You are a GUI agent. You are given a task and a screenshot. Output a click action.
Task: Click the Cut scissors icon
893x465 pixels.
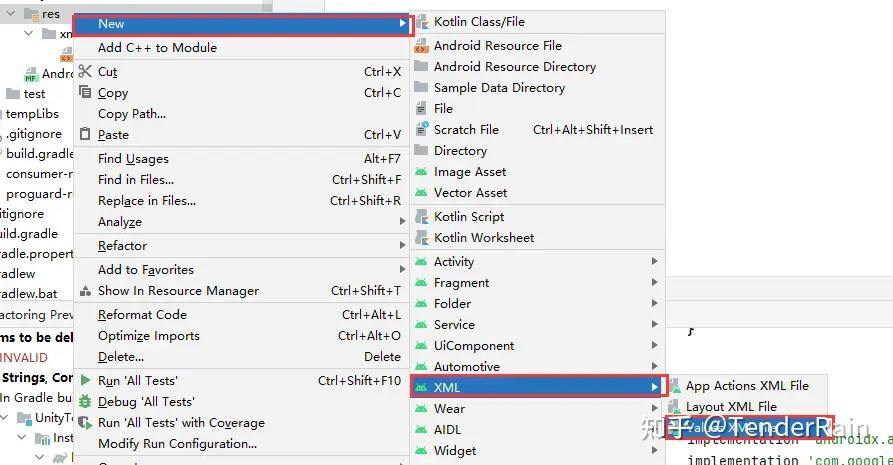coord(84,72)
